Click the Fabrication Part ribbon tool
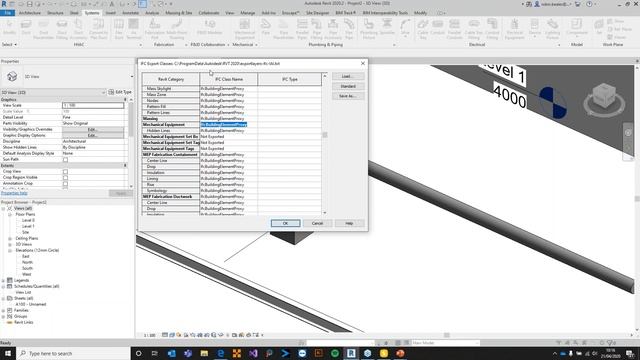 (154, 29)
